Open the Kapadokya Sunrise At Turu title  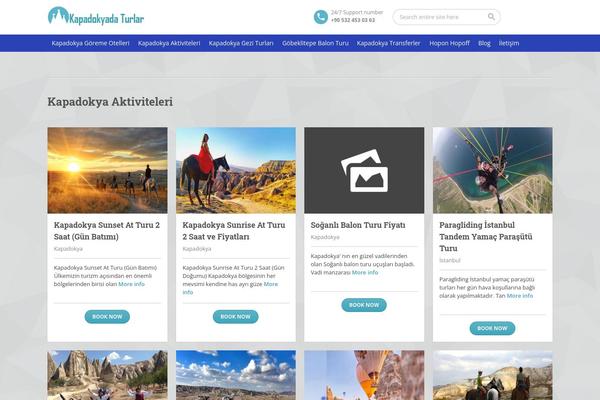pyautogui.click(x=234, y=231)
